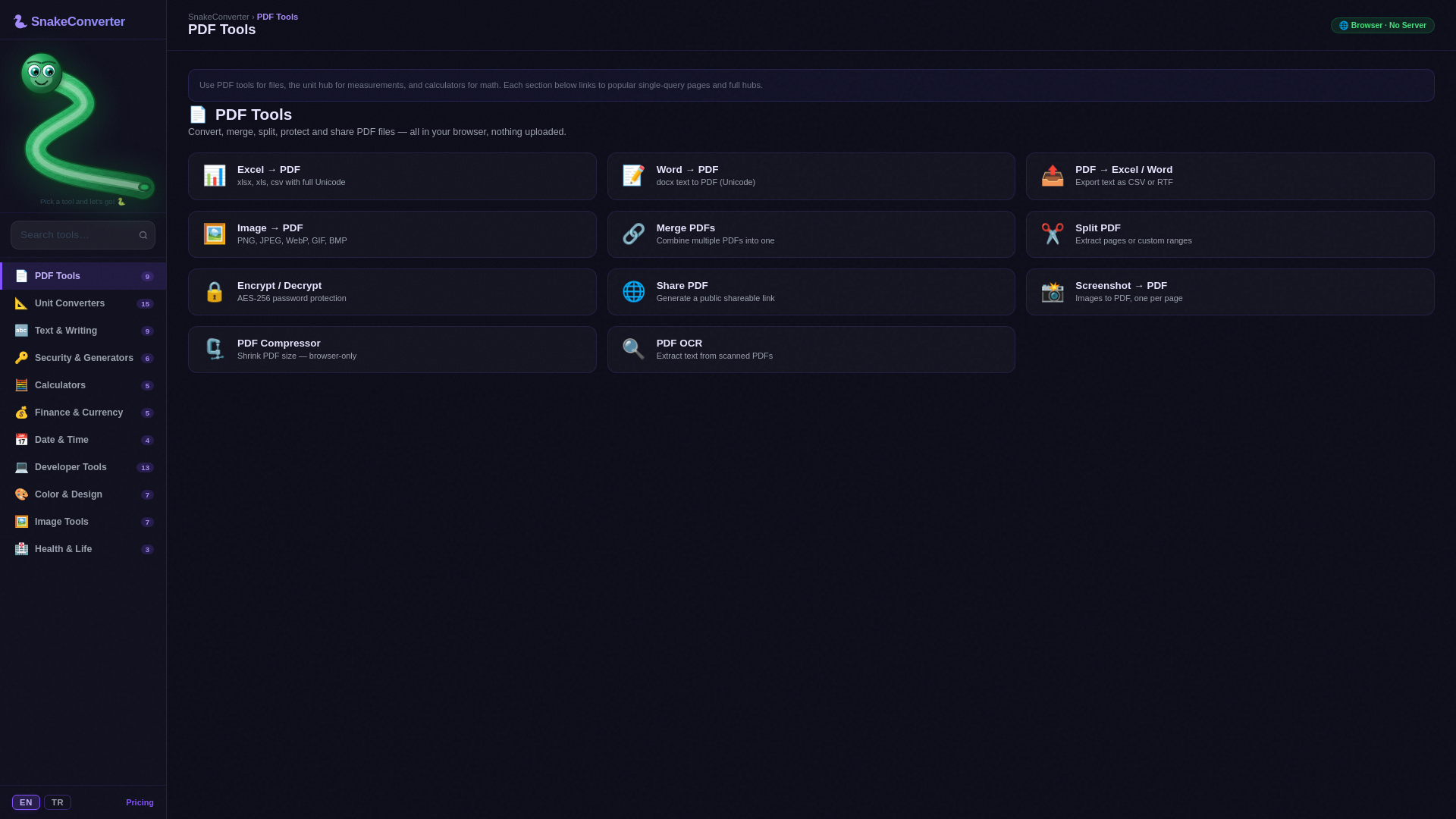Click the Text & Writing abc icon
This screenshot has width=1456, height=819.
click(x=21, y=331)
